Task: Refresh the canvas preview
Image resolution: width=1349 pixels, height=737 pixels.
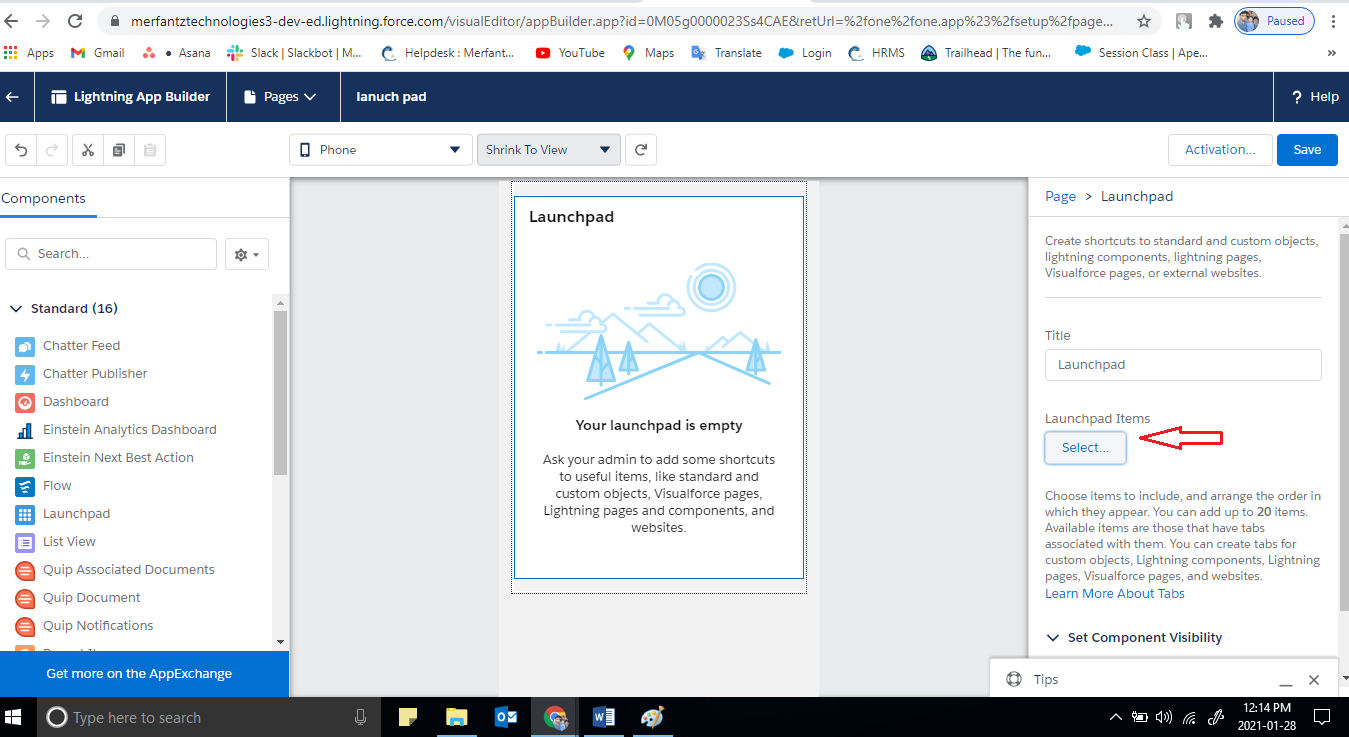Action: [640, 148]
